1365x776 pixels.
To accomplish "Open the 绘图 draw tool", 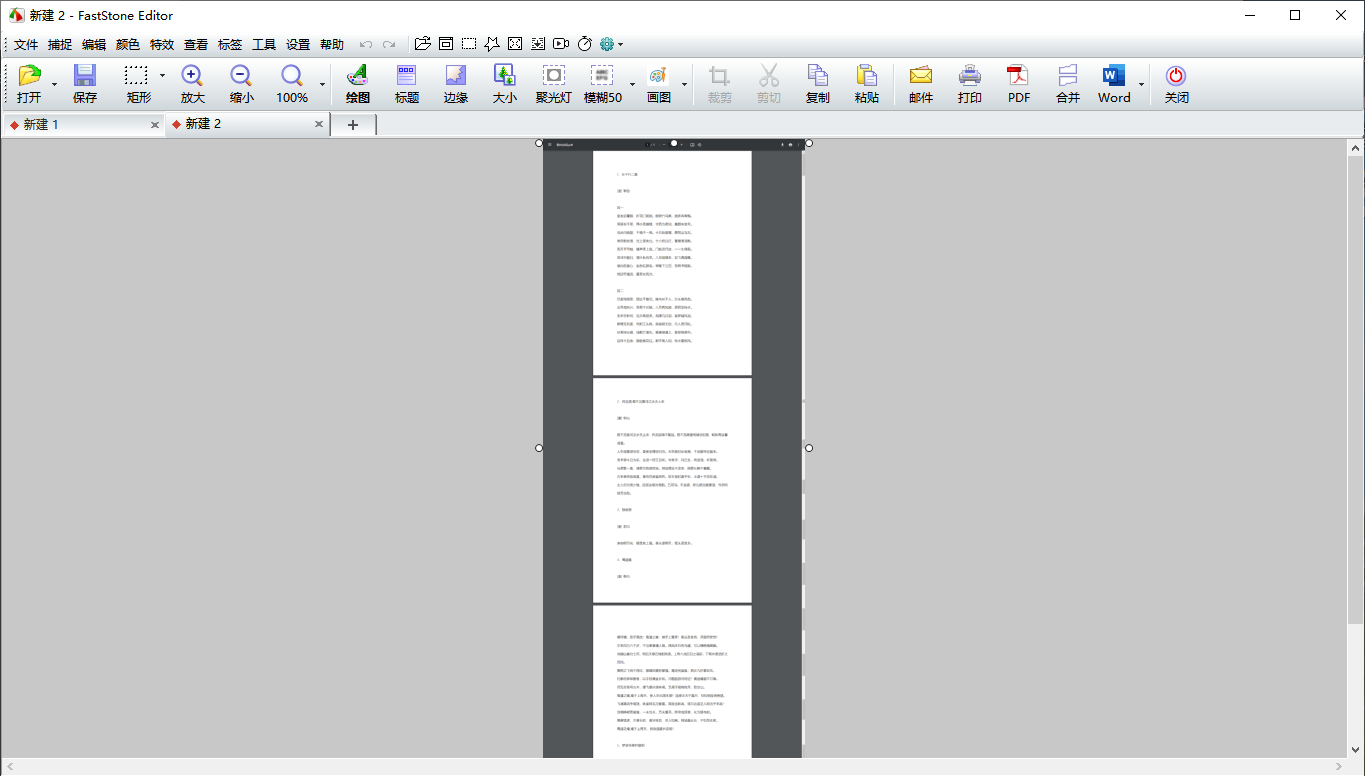I will coord(357,85).
